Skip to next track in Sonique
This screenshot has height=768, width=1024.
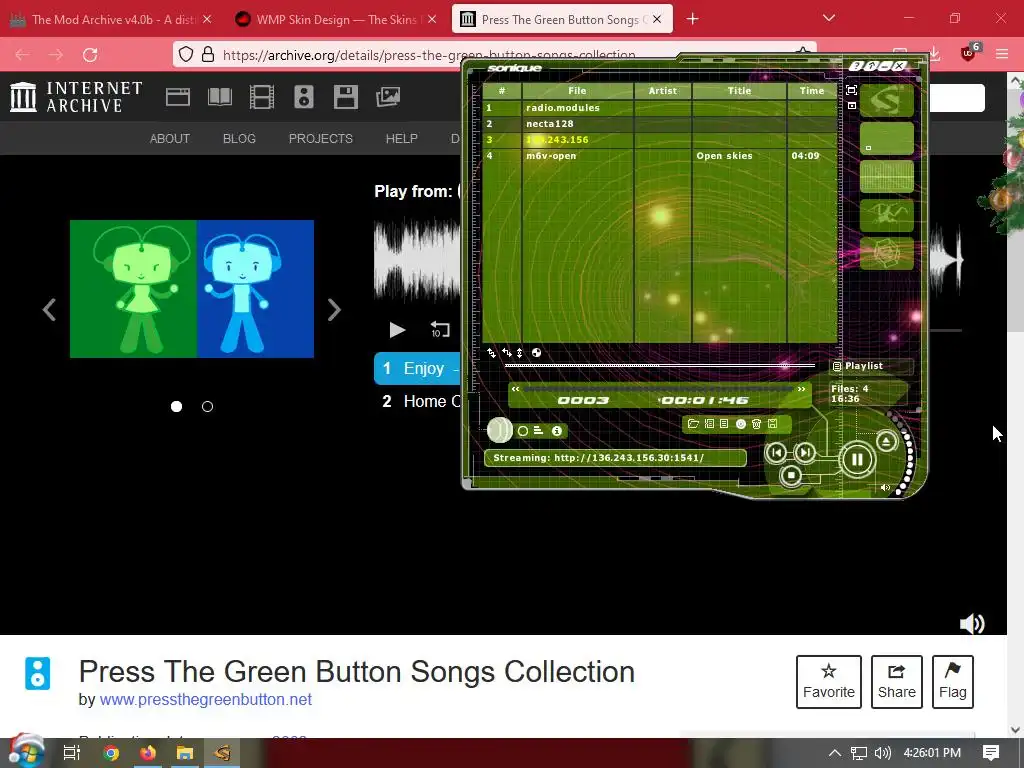point(805,452)
